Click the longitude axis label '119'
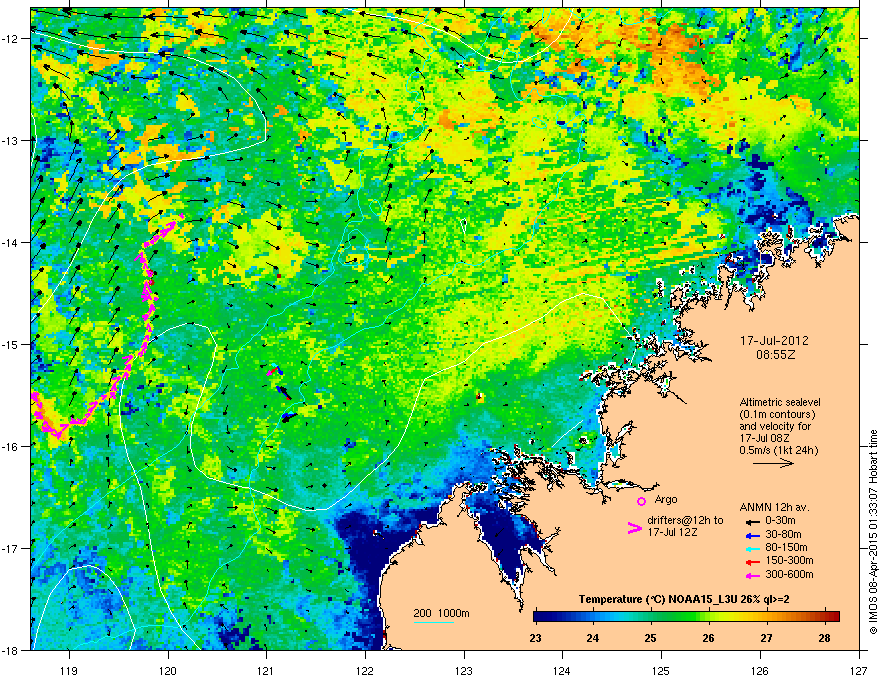This screenshot has height=680, width=880. pos(69,671)
